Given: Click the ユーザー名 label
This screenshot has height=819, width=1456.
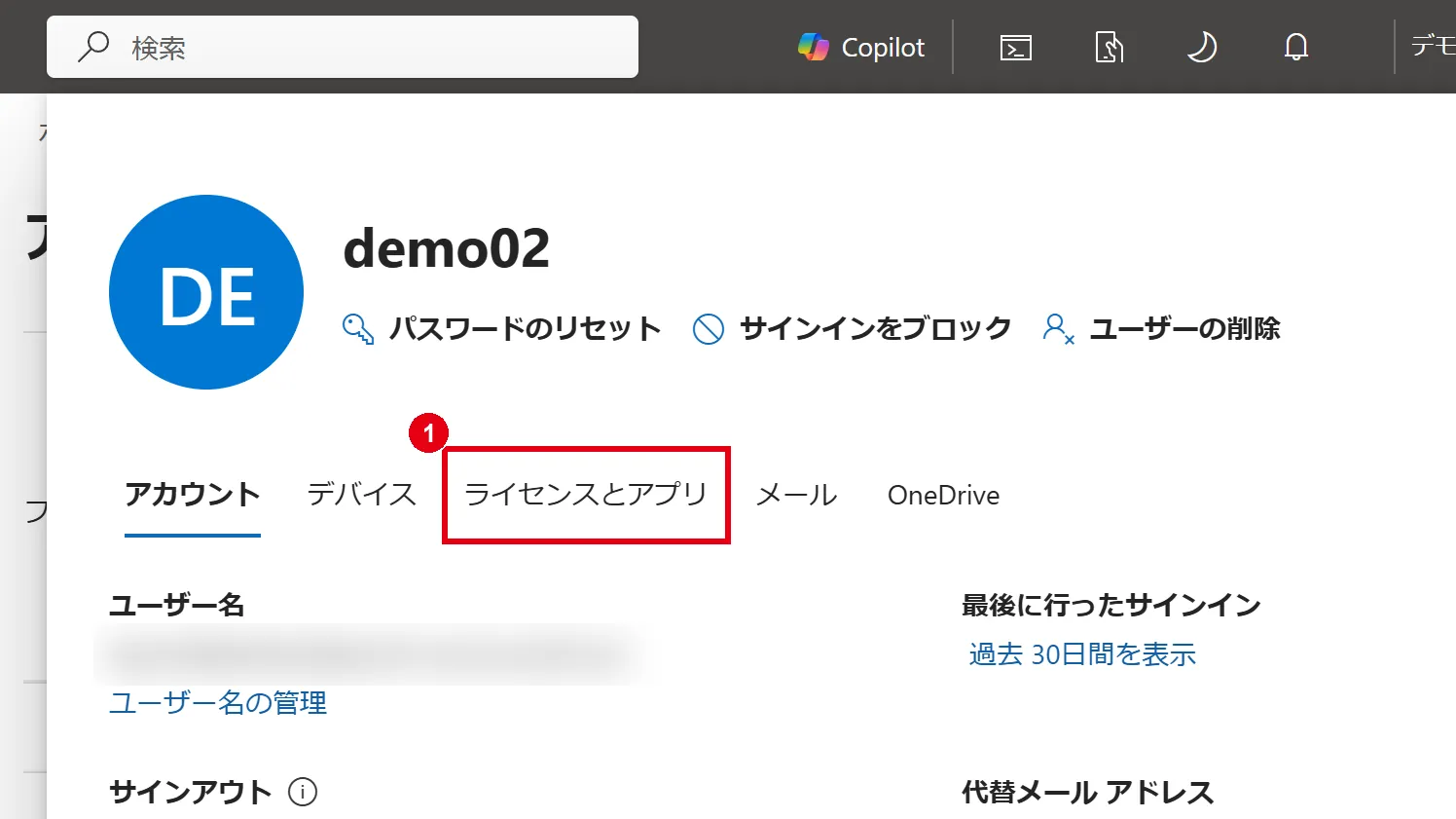Looking at the screenshot, I should tap(177, 605).
